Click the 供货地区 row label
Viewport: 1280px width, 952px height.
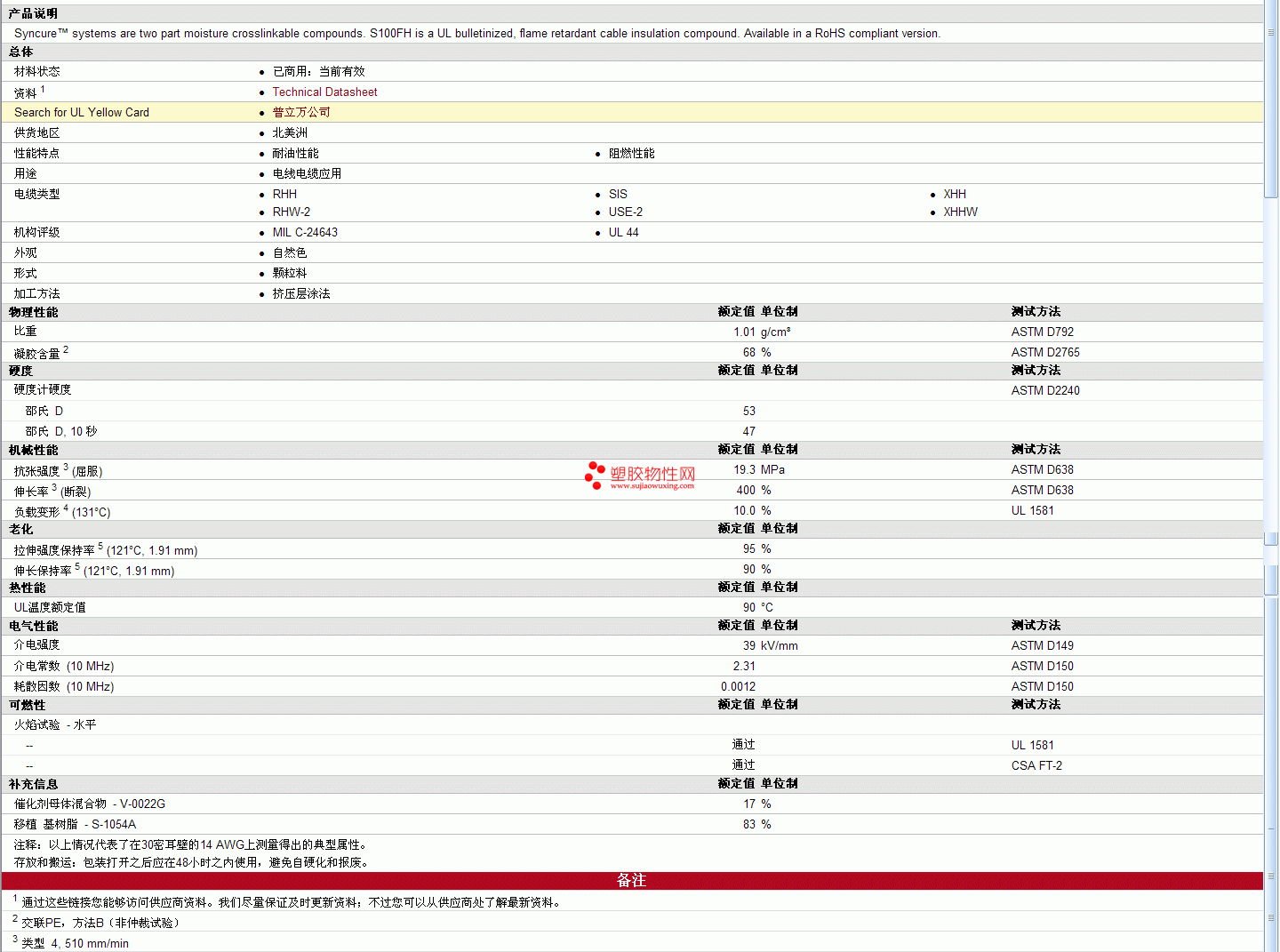[x=37, y=132]
